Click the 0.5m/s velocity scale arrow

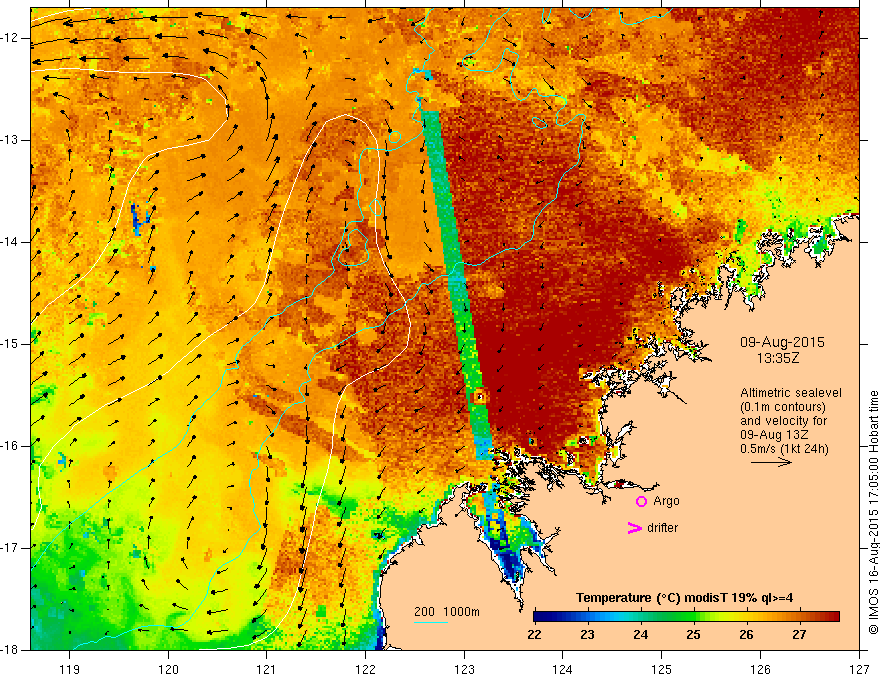(771, 462)
